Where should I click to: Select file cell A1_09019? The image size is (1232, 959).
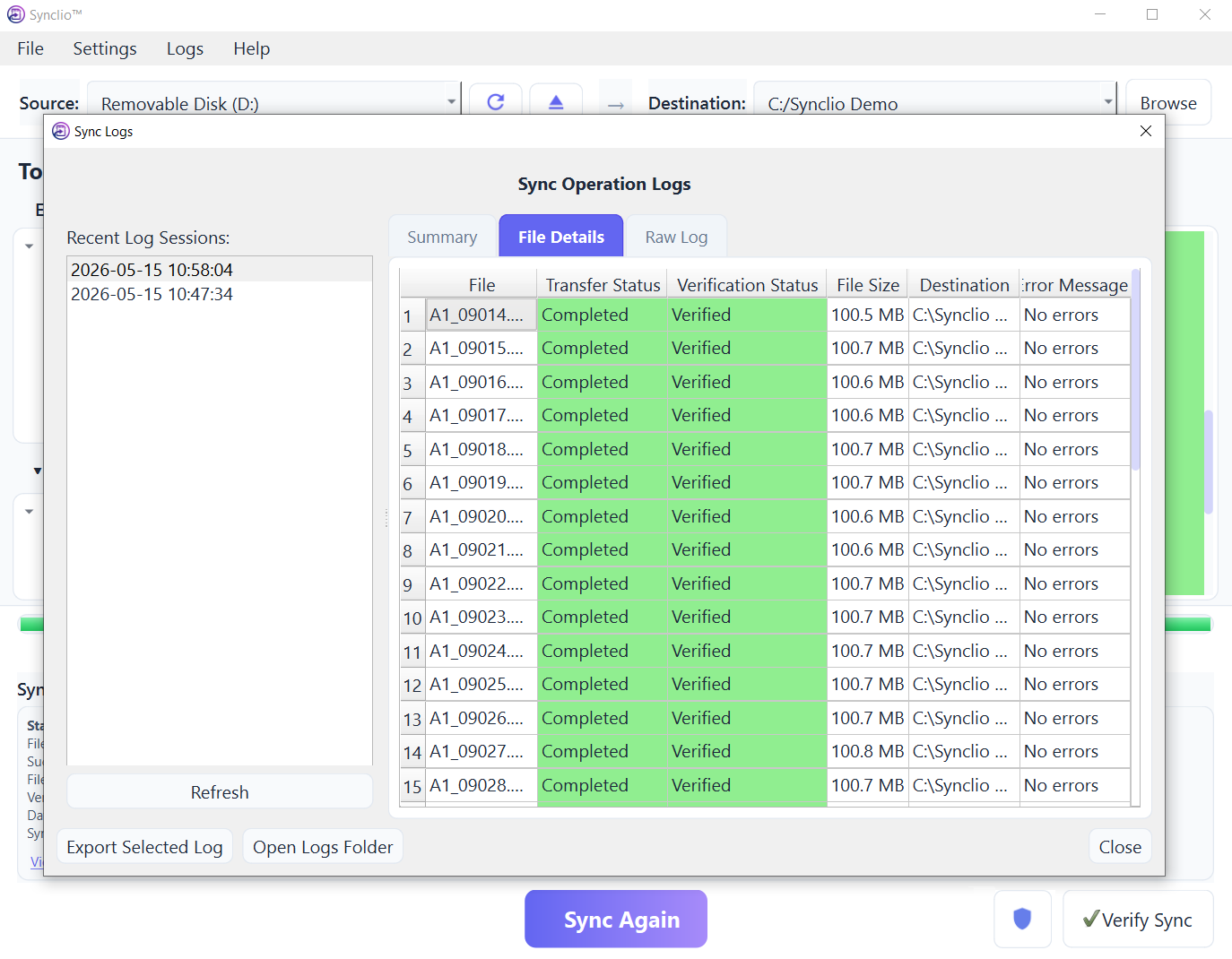[x=482, y=482]
